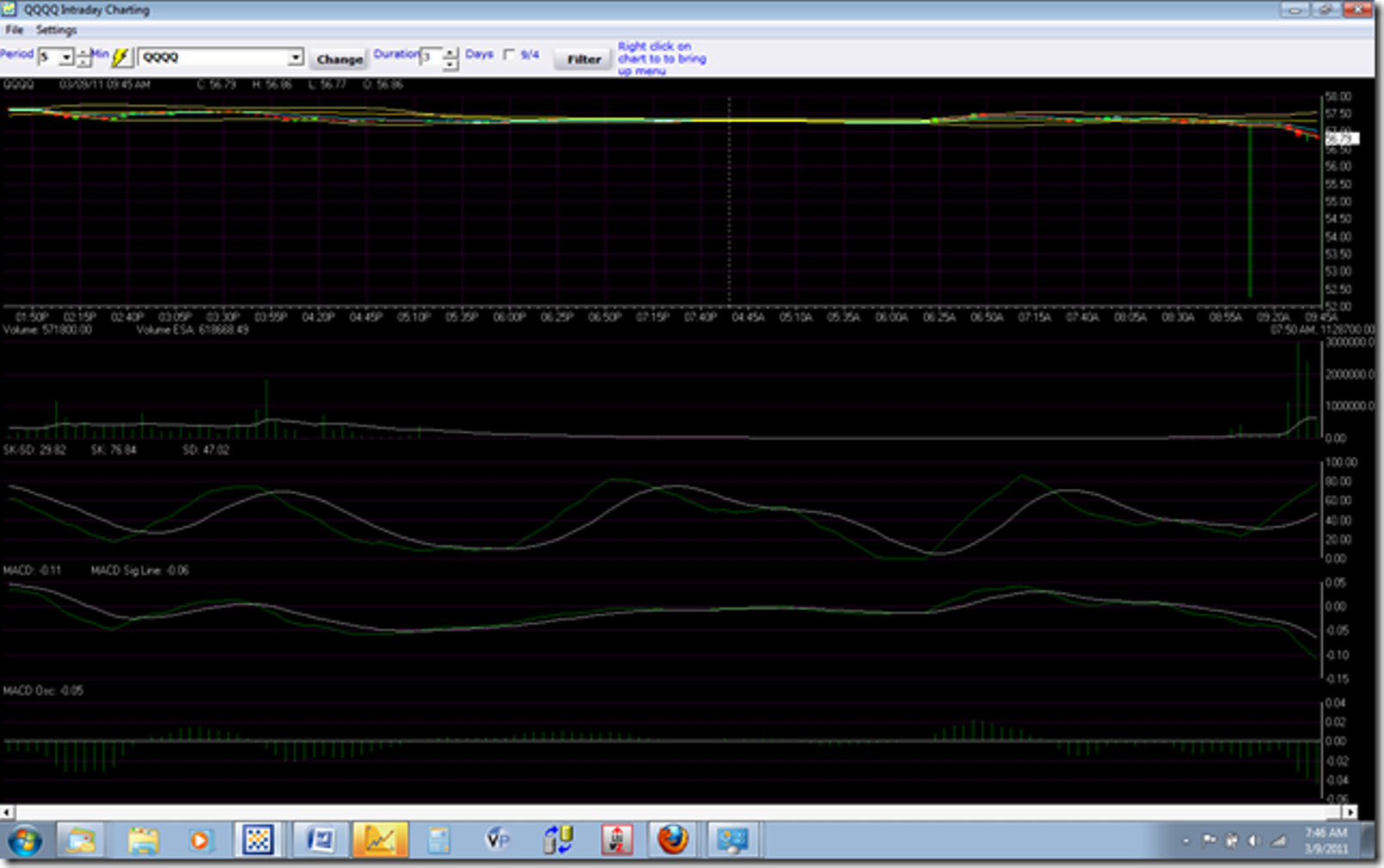Click the '07:50 AM, 1128700.00' volume readout
1384x868 pixels.
coord(1323,329)
